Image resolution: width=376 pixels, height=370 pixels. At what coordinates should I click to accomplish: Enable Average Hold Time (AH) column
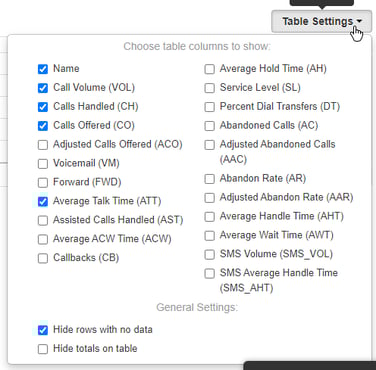(209, 69)
